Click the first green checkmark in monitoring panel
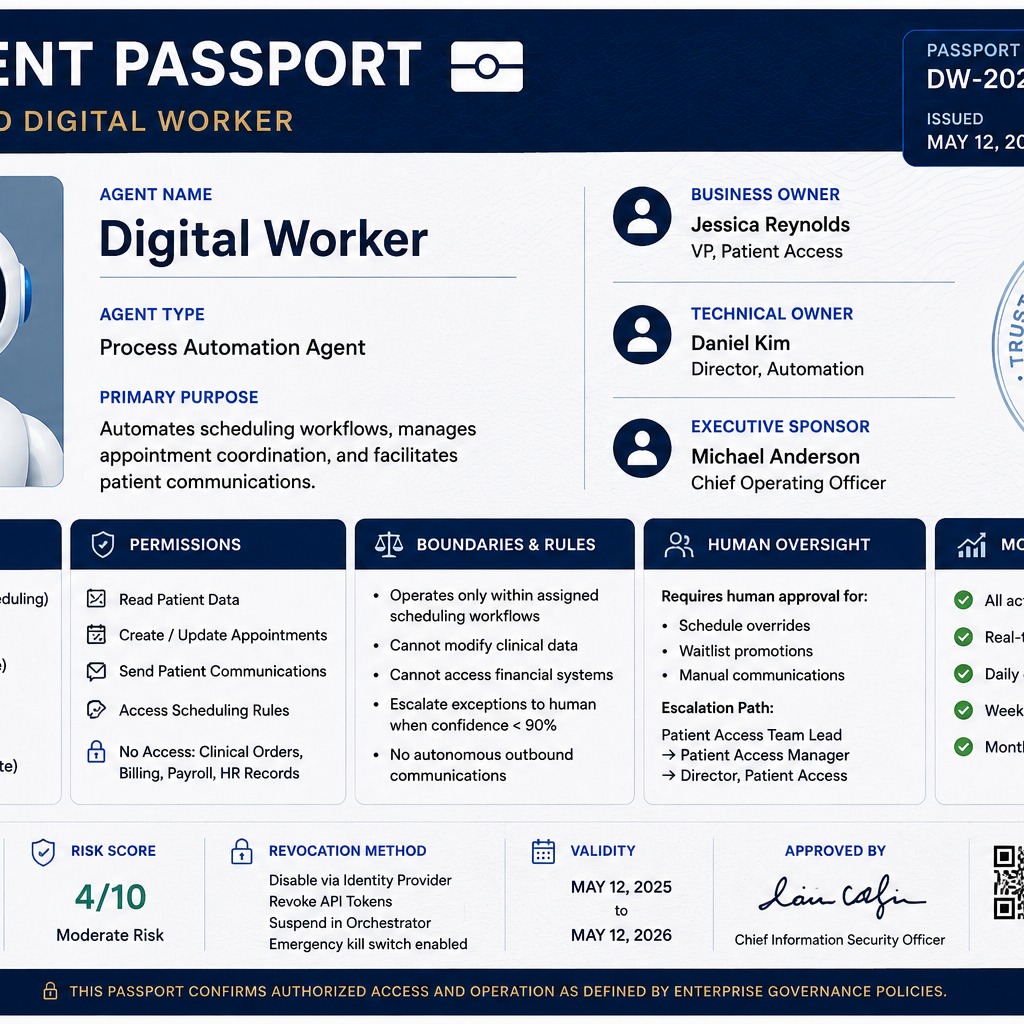1024x1024 pixels. pos(963,600)
